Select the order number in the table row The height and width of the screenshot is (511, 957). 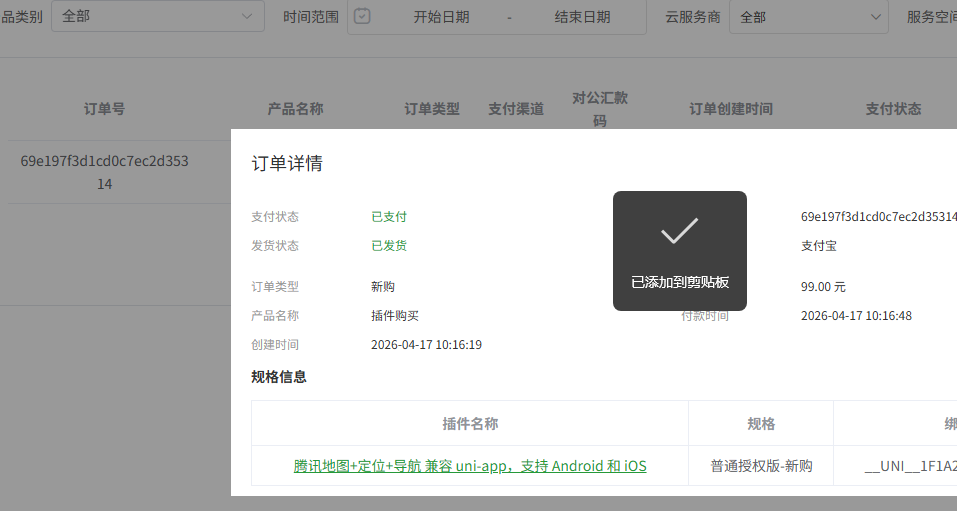[104, 172]
